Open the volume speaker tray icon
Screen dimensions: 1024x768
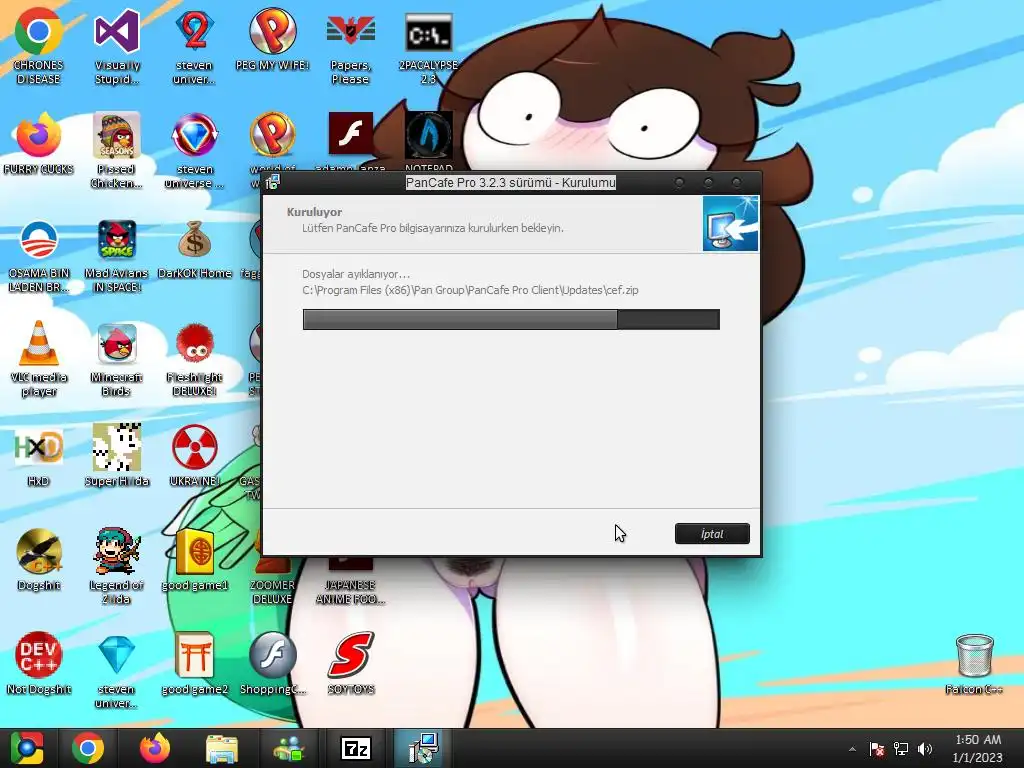(x=925, y=749)
